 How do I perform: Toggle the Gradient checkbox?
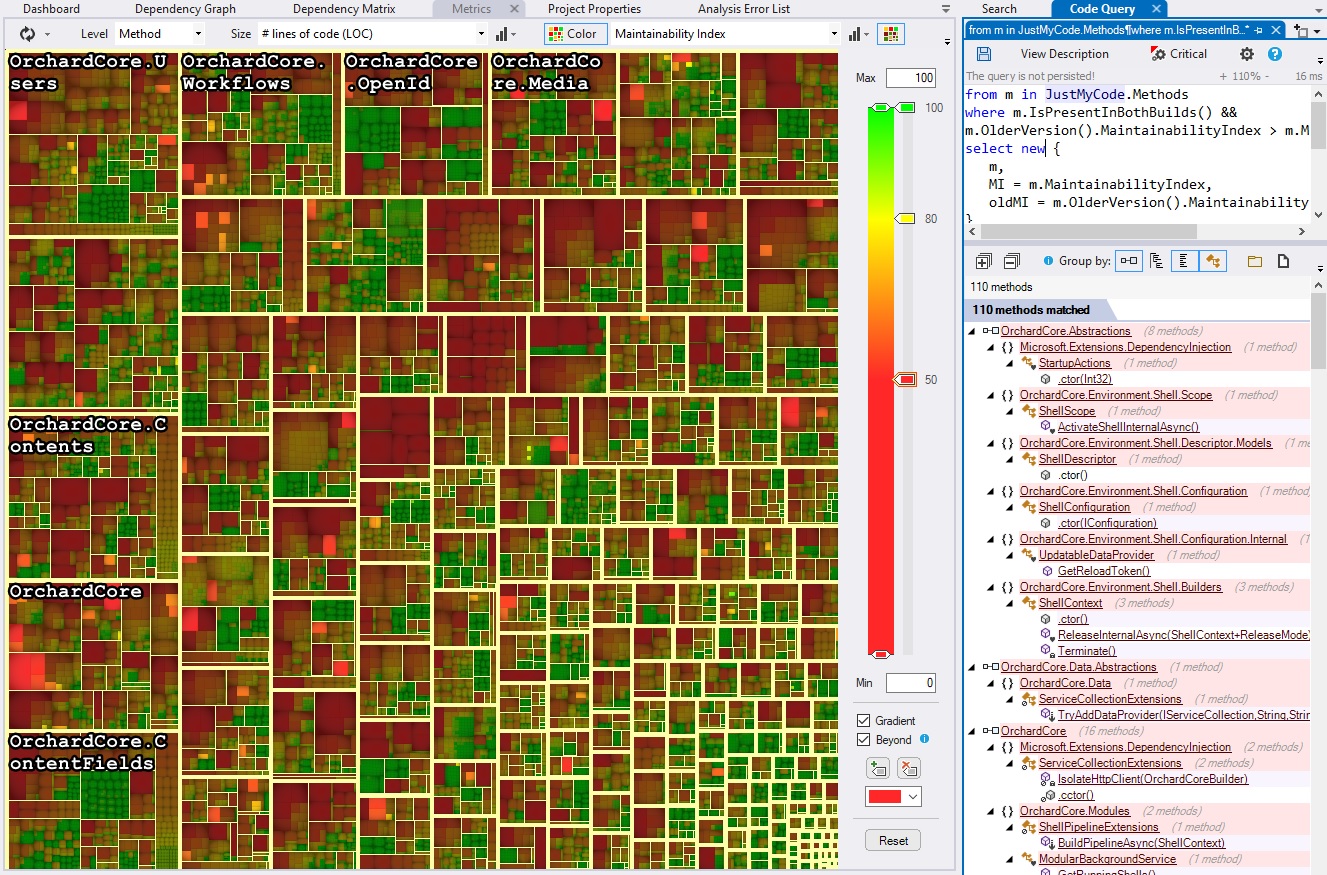tap(863, 720)
